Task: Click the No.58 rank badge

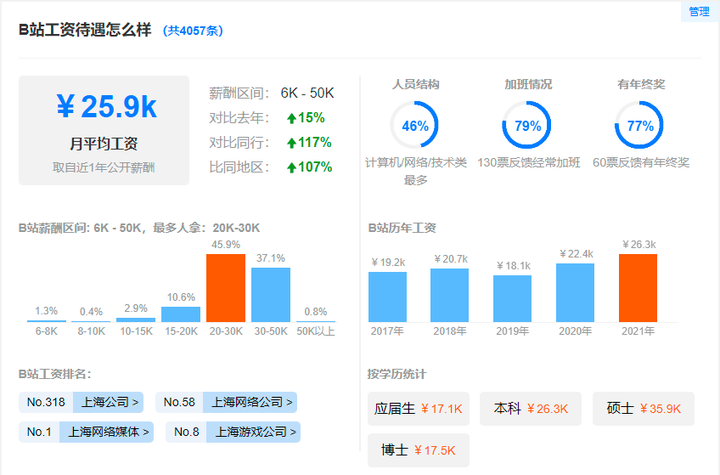Action: coord(179,402)
